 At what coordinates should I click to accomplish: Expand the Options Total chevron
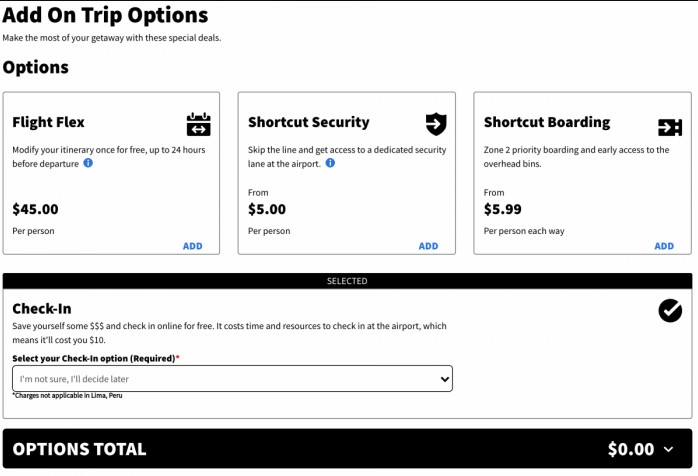pyautogui.click(x=669, y=450)
